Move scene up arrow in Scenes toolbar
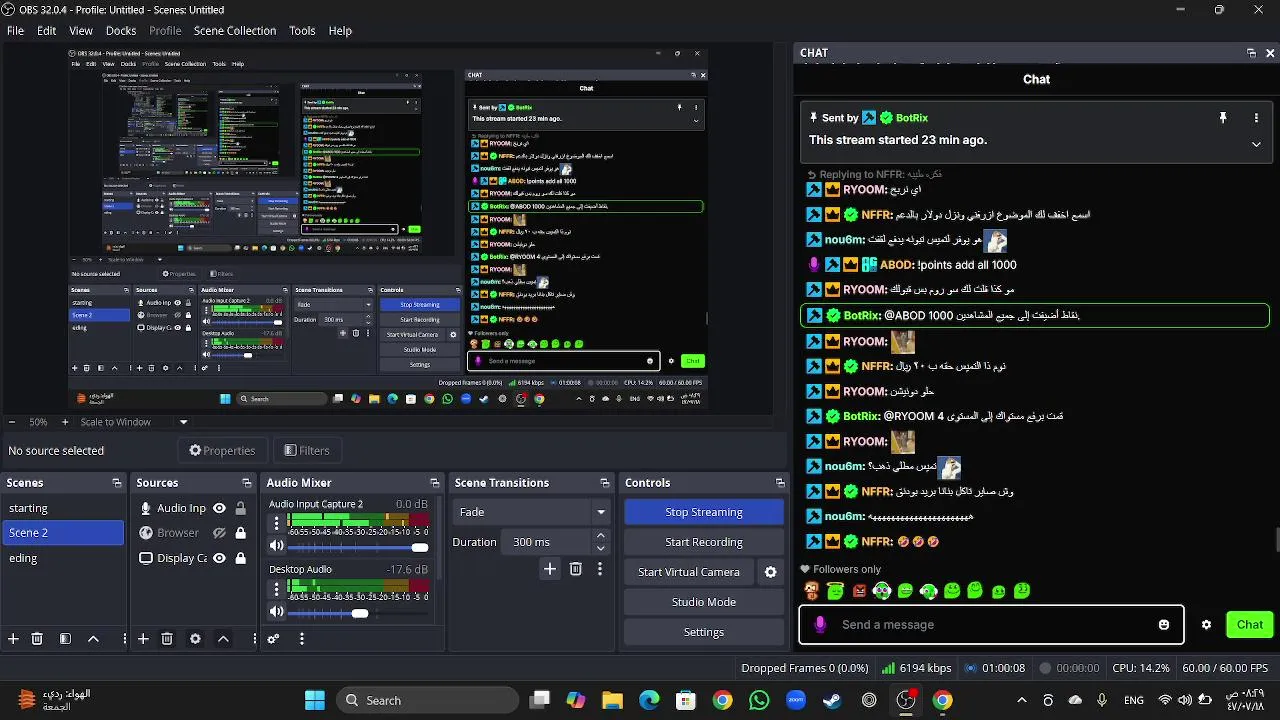 pos(93,639)
